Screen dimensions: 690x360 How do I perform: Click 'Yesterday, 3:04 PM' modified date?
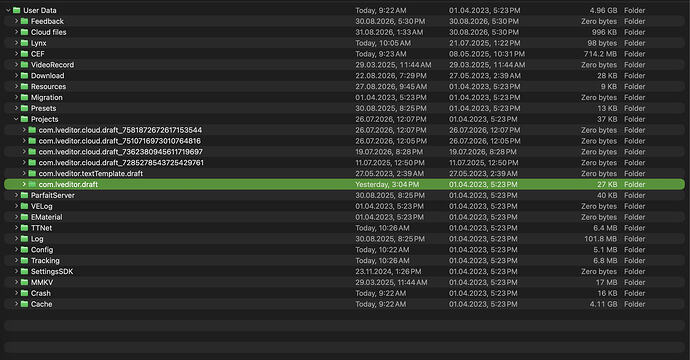(x=387, y=184)
